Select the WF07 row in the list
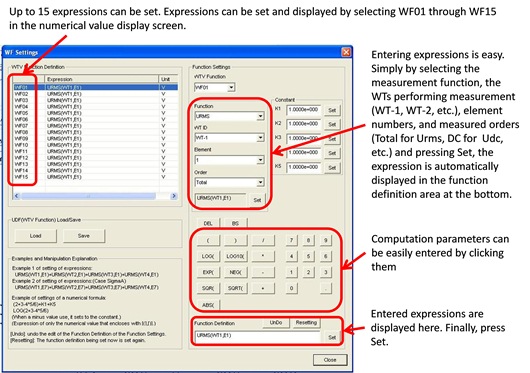Viewport: 530px width, 373px height. pos(95,126)
